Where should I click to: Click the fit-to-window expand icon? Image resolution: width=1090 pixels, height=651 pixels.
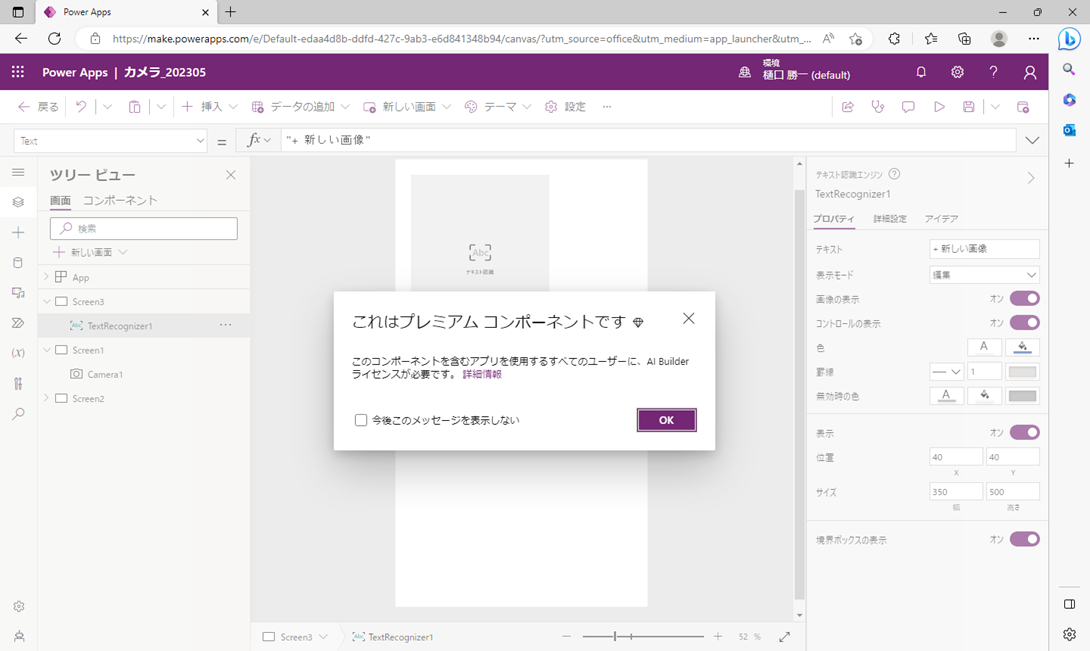(x=784, y=636)
